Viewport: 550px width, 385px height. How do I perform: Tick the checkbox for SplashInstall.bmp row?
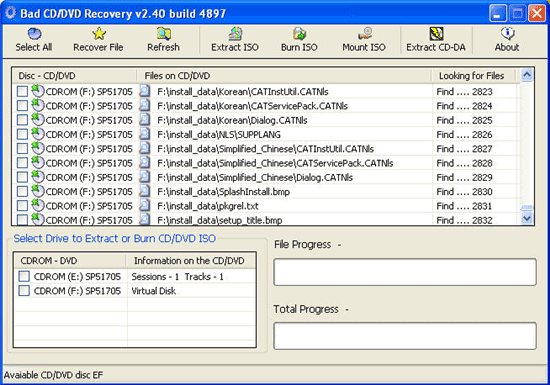(x=22, y=192)
